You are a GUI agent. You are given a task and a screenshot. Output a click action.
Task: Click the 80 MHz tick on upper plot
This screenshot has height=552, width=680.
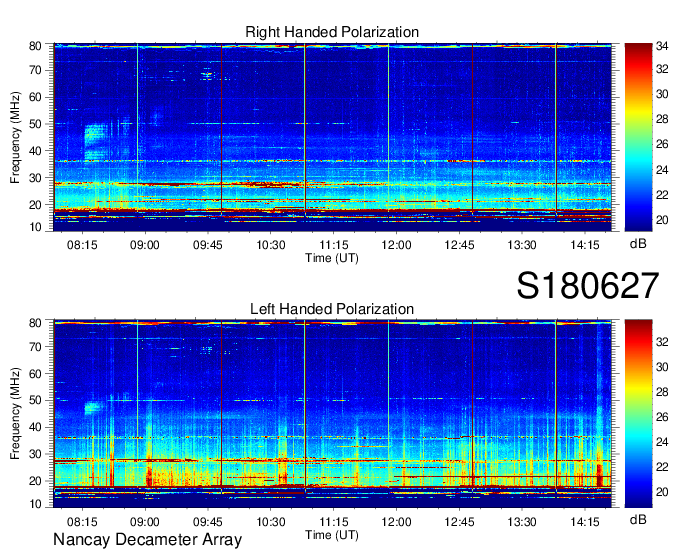(x=35, y=46)
